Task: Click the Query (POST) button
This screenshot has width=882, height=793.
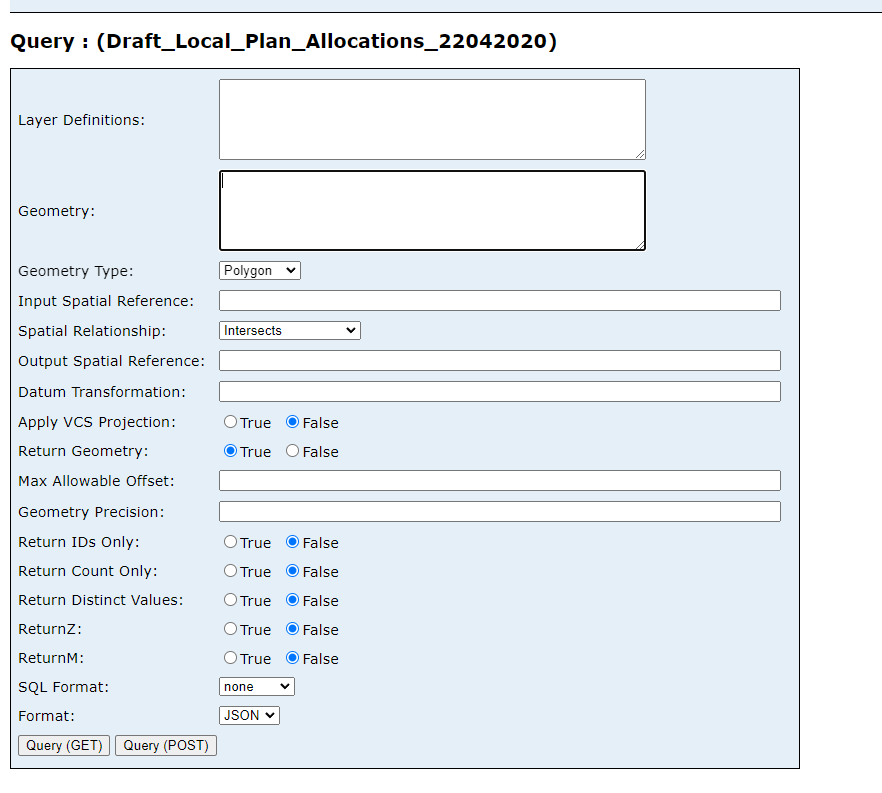Action: pos(165,745)
